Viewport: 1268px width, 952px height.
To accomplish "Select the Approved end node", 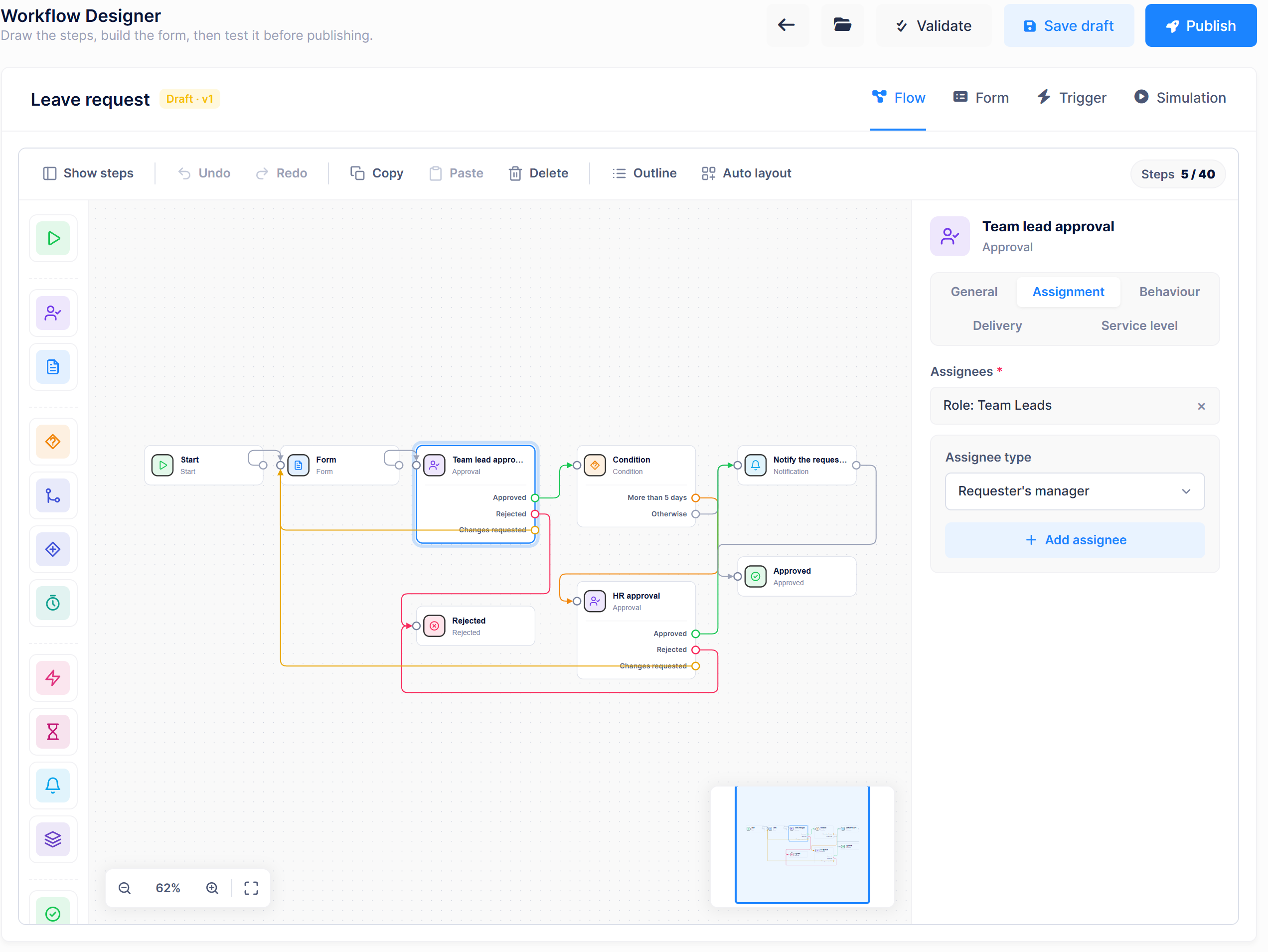I will point(797,577).
